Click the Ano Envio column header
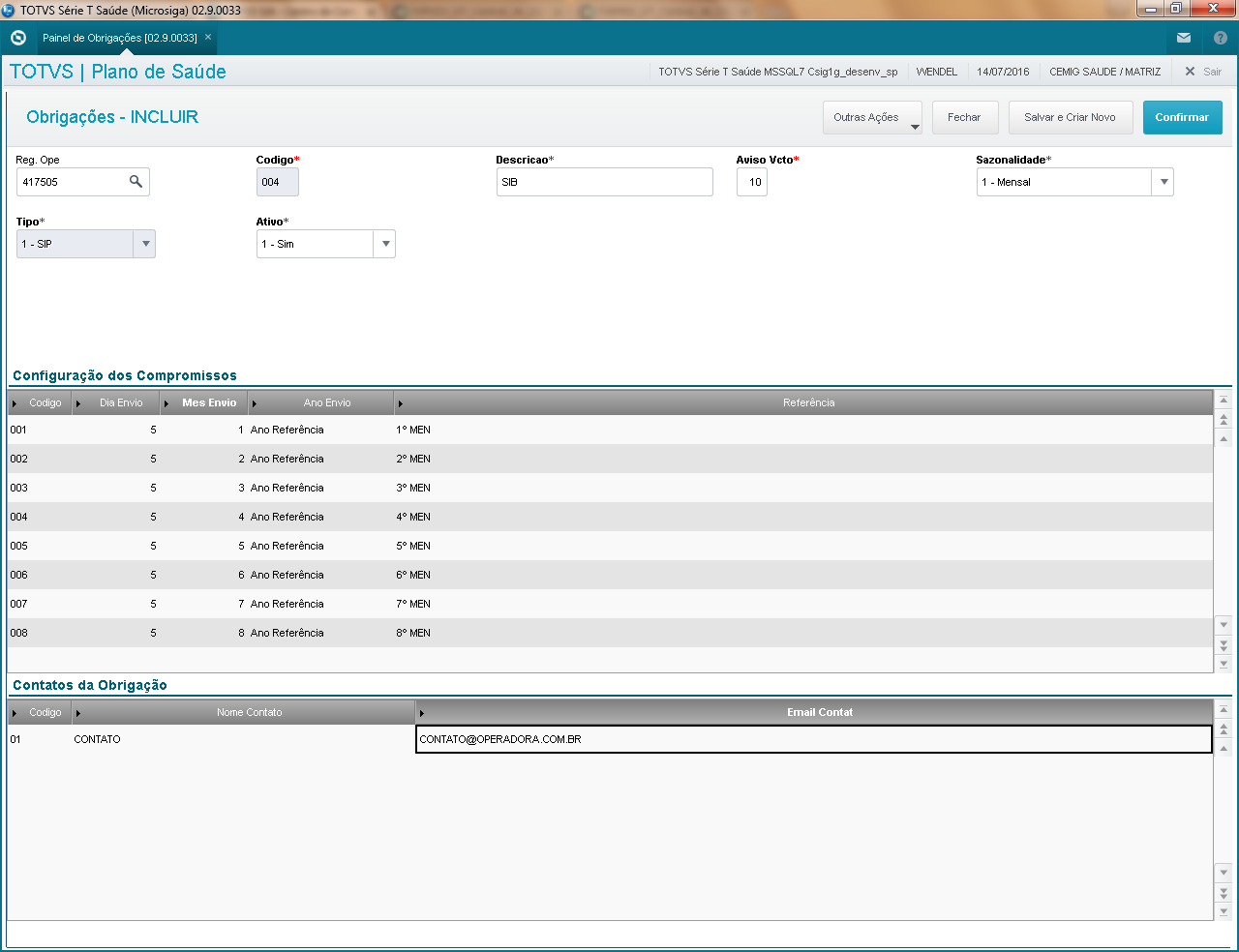Viewport: 1239px width, 952px height. pyautogui.click(x=321, y=402)
